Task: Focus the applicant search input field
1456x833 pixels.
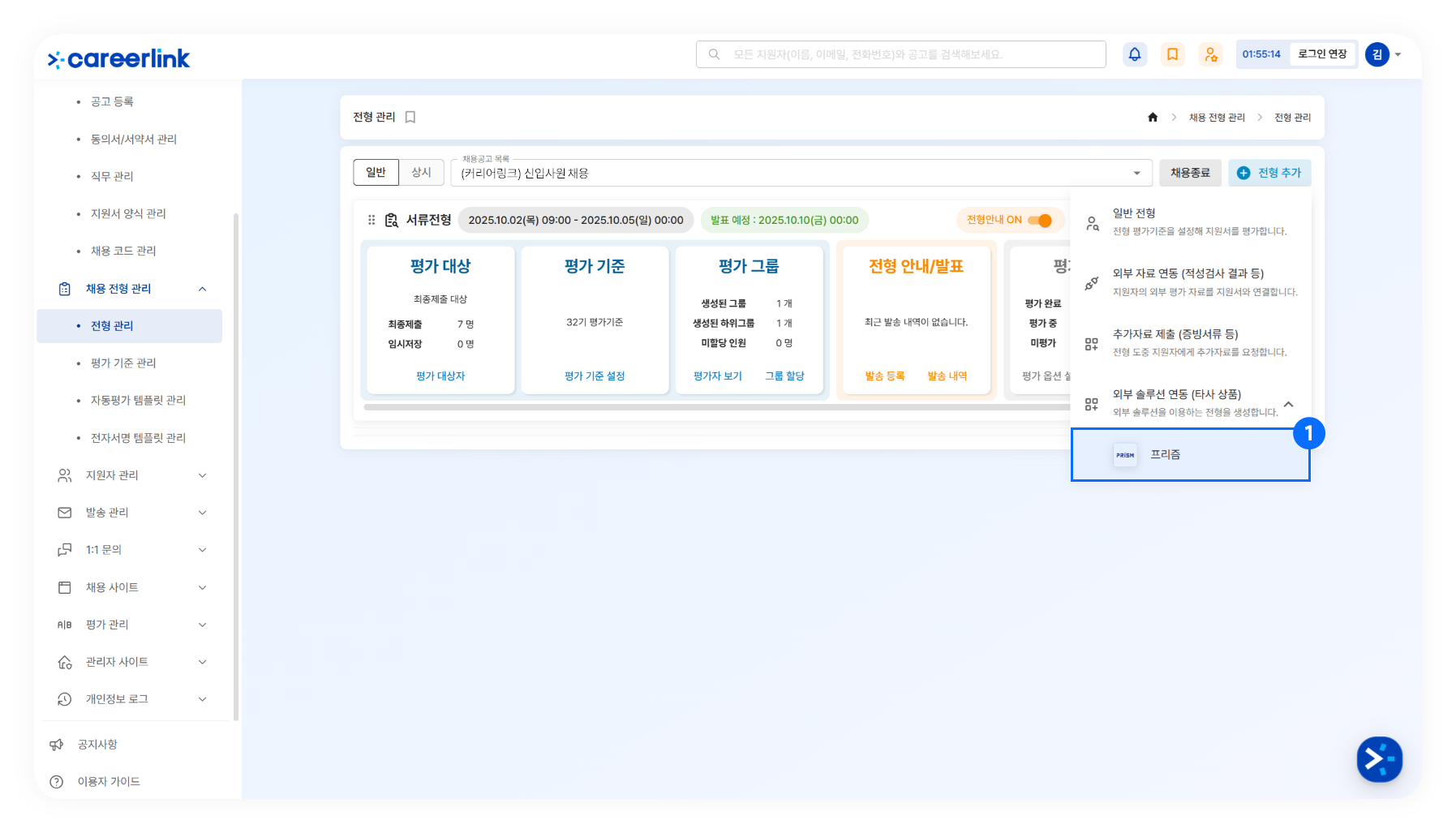Action: 901,54
